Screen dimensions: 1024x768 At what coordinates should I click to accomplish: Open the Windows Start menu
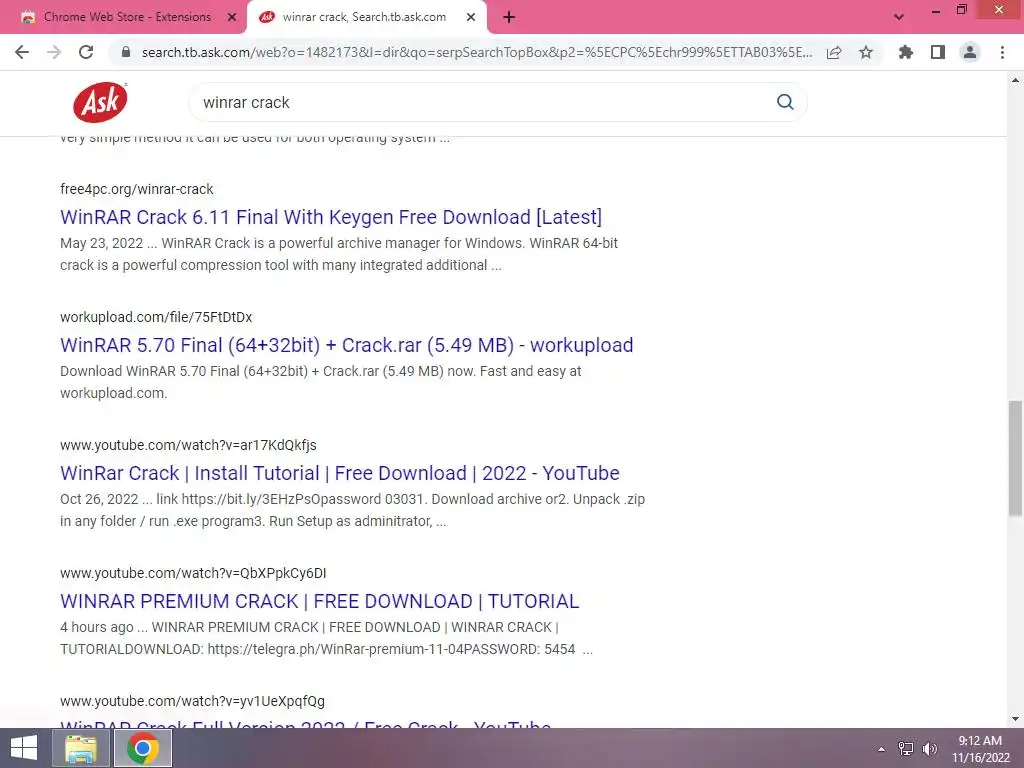(24, 748)
